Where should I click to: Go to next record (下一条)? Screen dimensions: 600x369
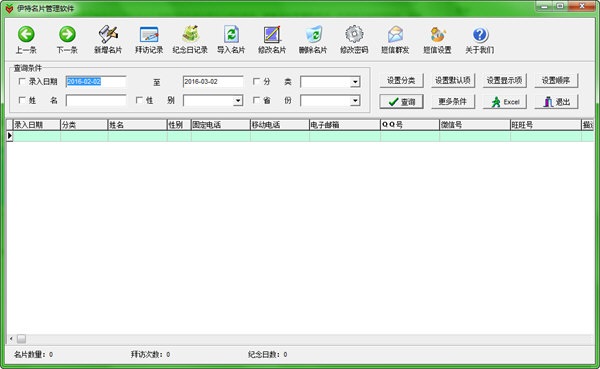tap(67, 40)
